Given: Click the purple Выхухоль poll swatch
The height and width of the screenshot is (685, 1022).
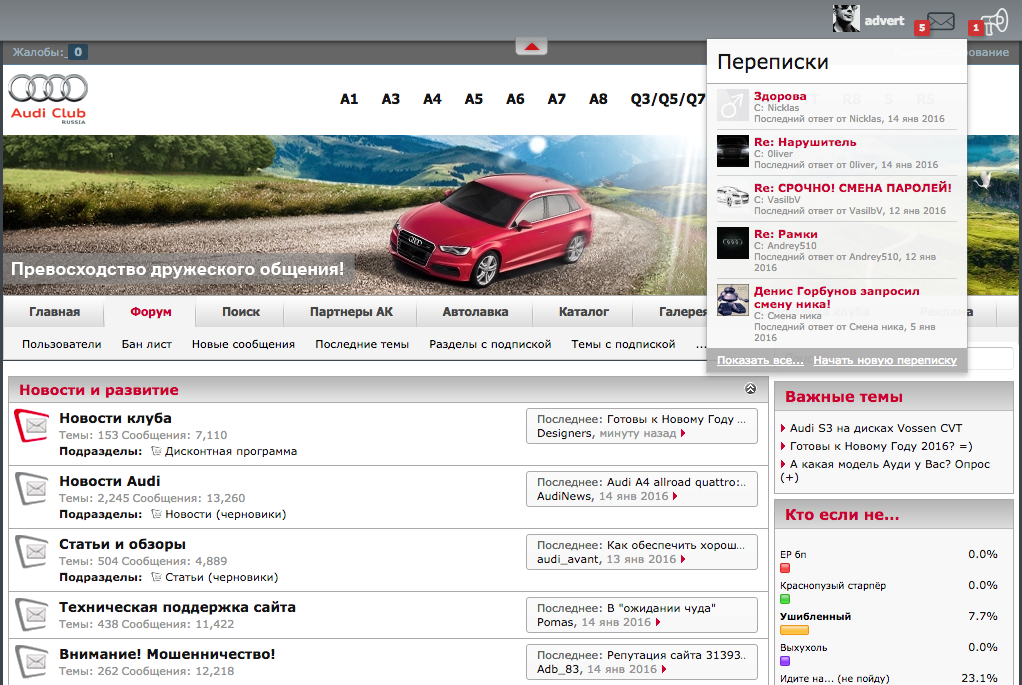Looking at the screenshot, I should click(785, 661).
